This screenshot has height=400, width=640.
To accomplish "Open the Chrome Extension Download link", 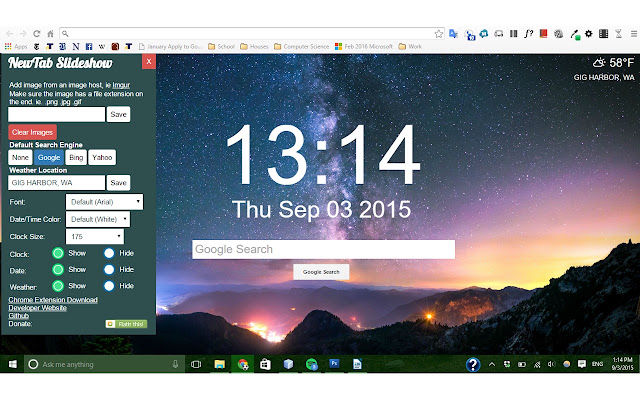I will point(53,300).
